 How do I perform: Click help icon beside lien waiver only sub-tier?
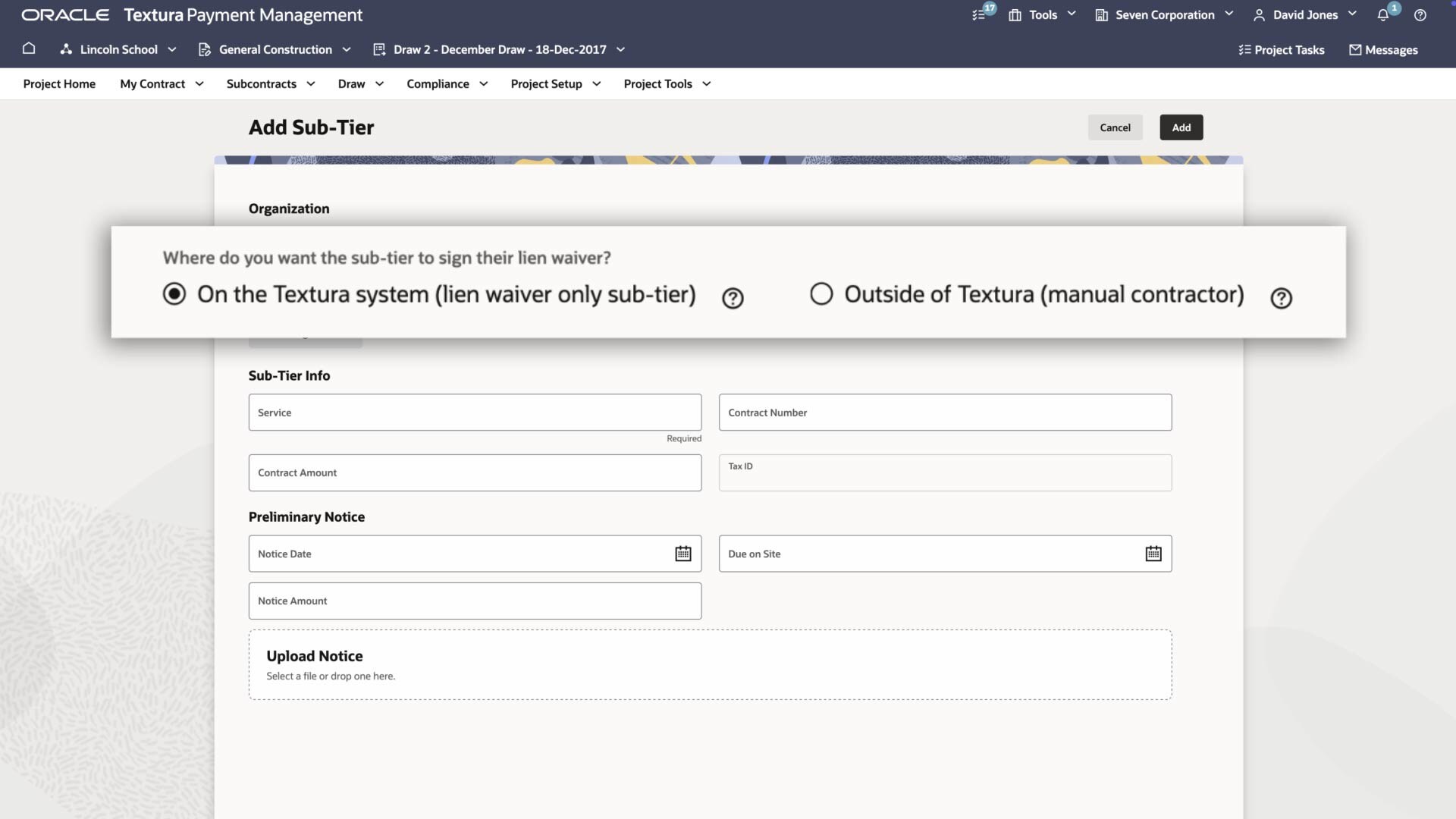[x=733, y=298]
